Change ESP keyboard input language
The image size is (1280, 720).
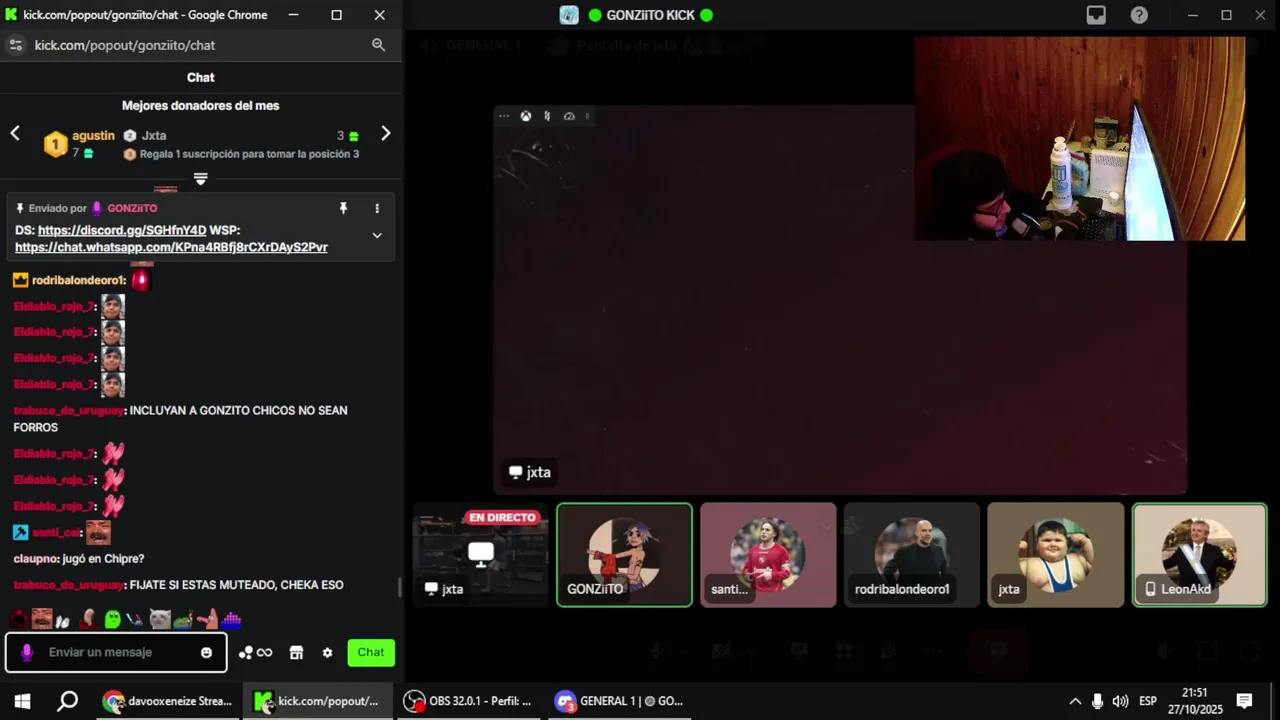coord(1148,701)
